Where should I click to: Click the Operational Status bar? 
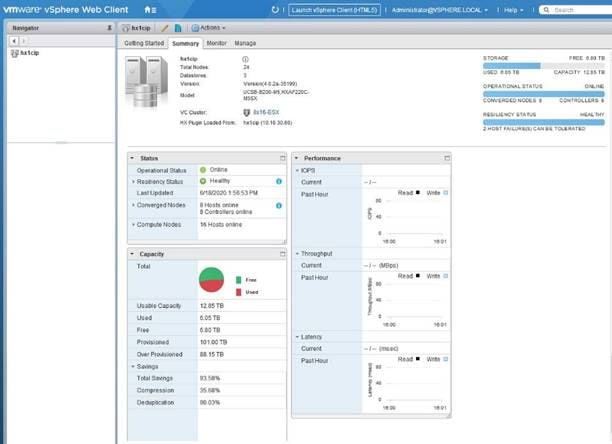[543, 94]
